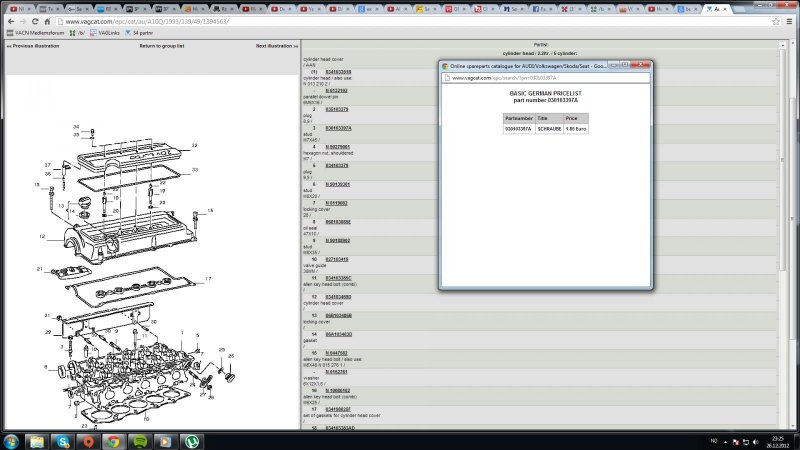Screen dimensions: 800x450
Task: Open the Windows Start menu
Action: pyautogui.click(x=11, y=441)
